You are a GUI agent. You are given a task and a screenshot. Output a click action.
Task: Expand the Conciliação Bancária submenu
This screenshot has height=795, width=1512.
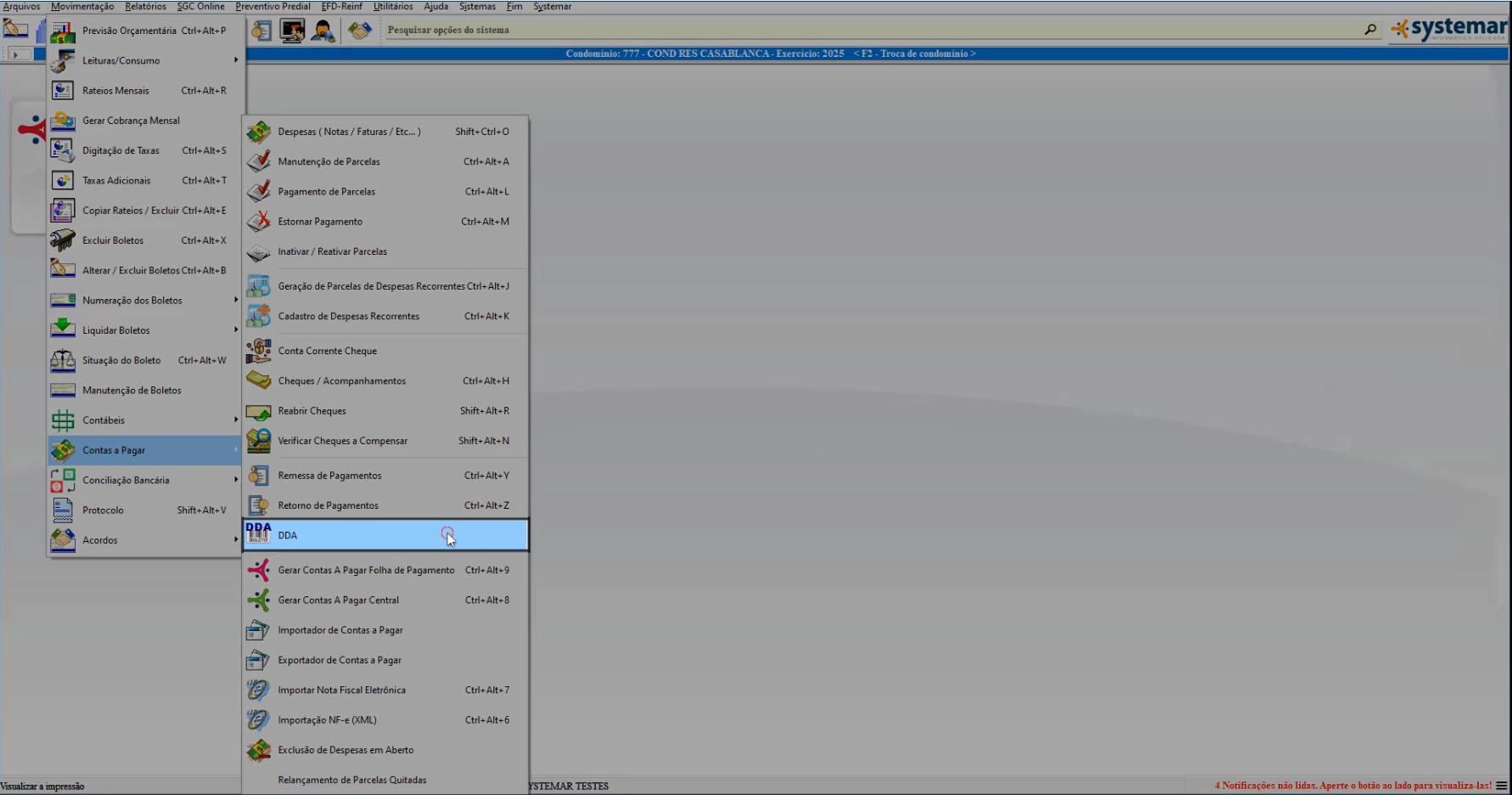[144, 481]
